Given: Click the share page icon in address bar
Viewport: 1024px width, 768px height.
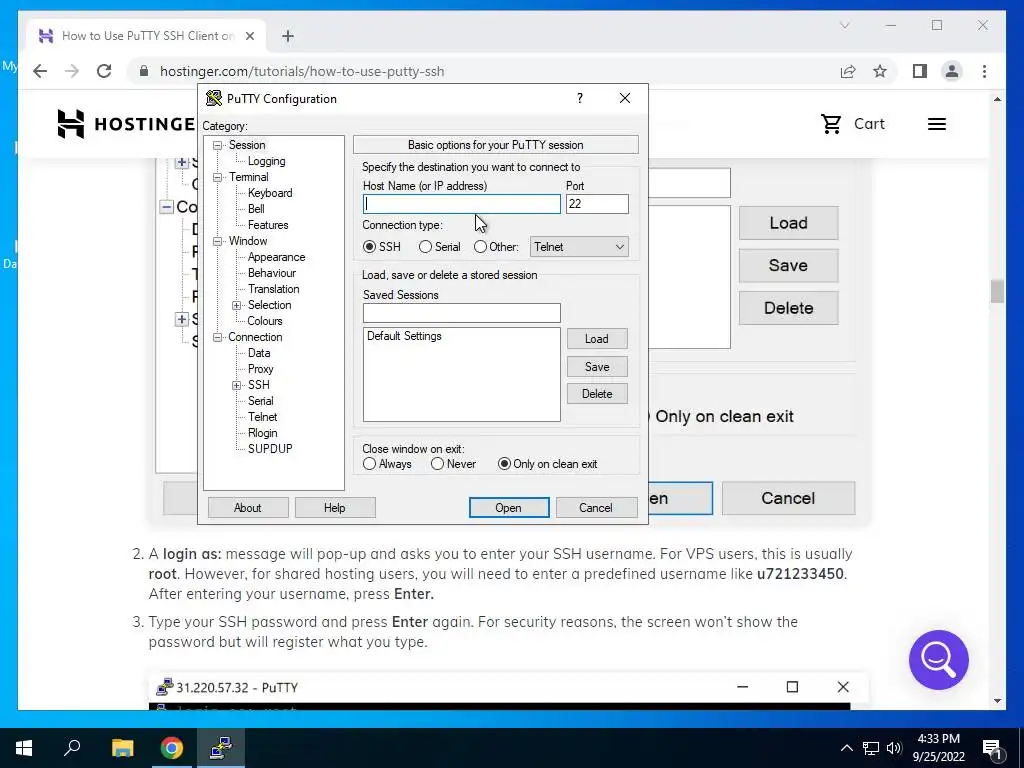Looking at the screenshot, I should pyautogui.click(x=848, y=71).
